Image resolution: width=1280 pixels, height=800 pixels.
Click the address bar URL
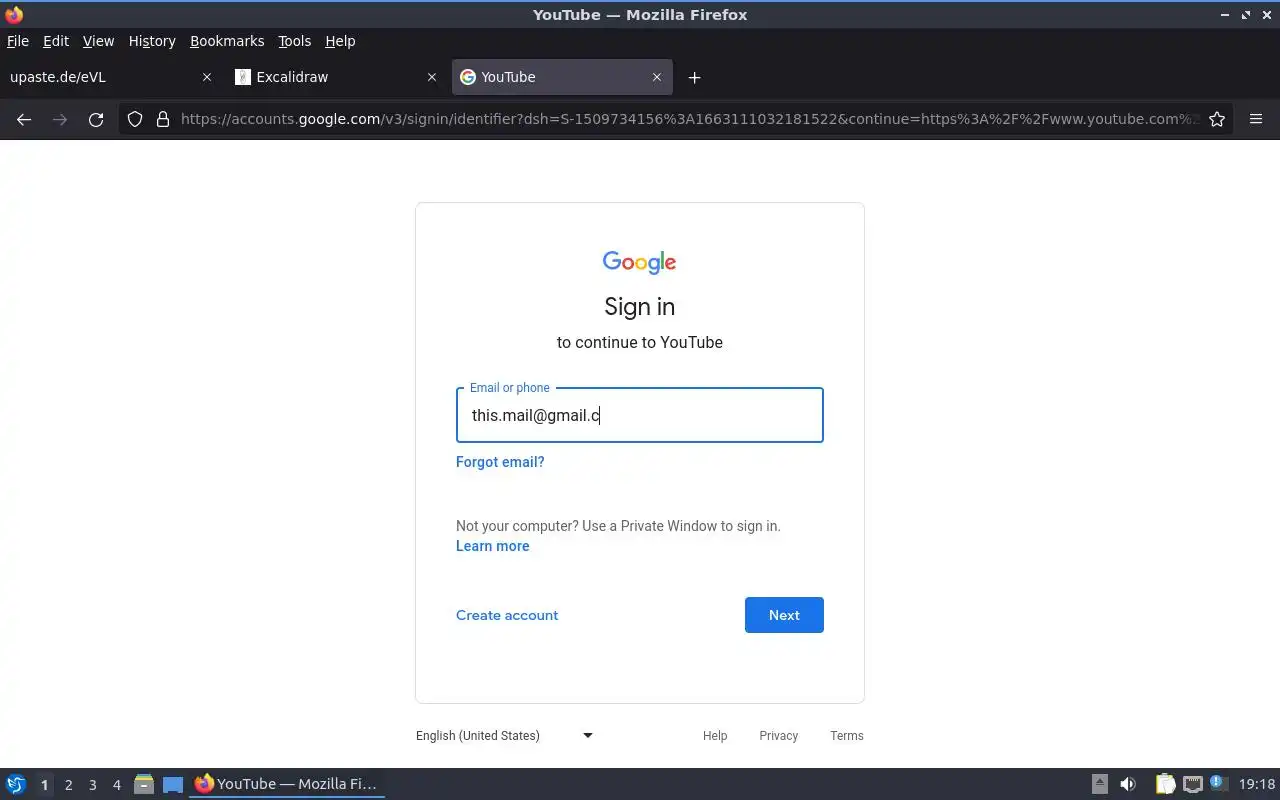[x=690, y=119]
